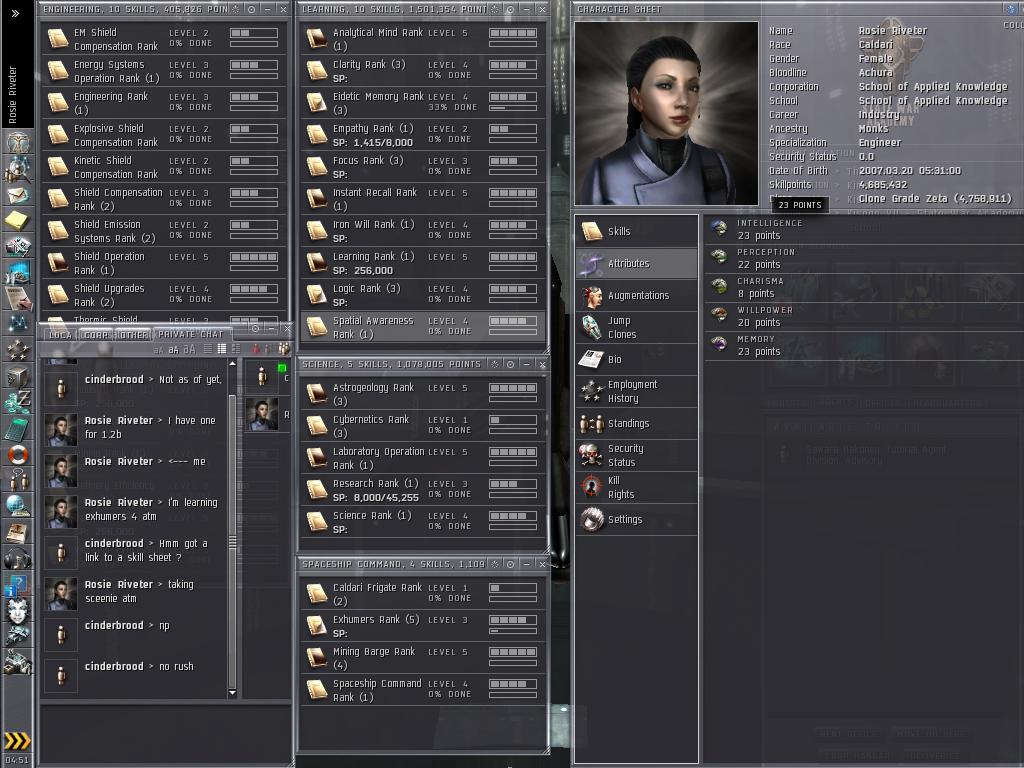This screenshot has width=1024, height=768.
Task: Switch to the Local chat tab
Action: click(x=61, y=334)
